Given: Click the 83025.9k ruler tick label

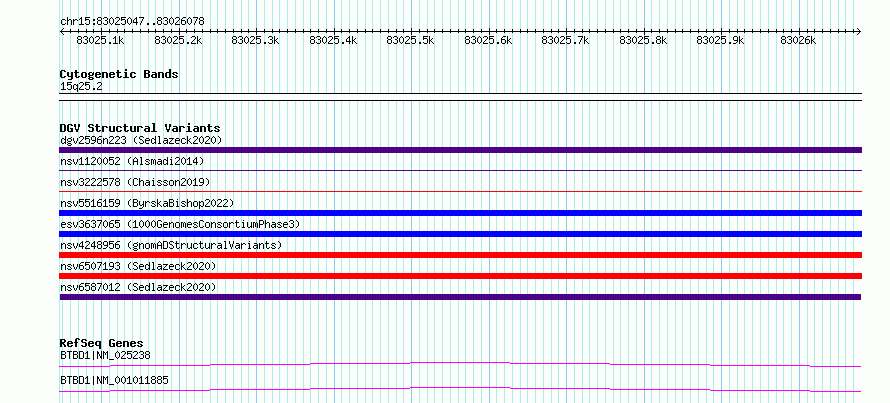Looking at the screenshot, I should point(720,41).
